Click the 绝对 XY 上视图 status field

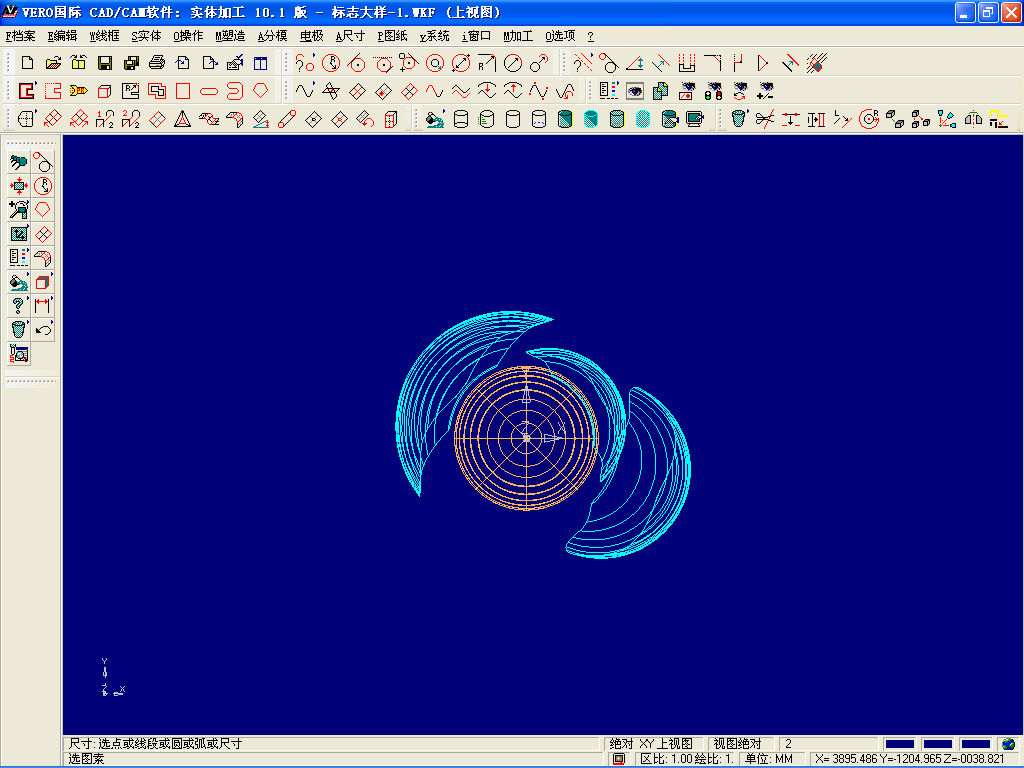pos(652,744)
